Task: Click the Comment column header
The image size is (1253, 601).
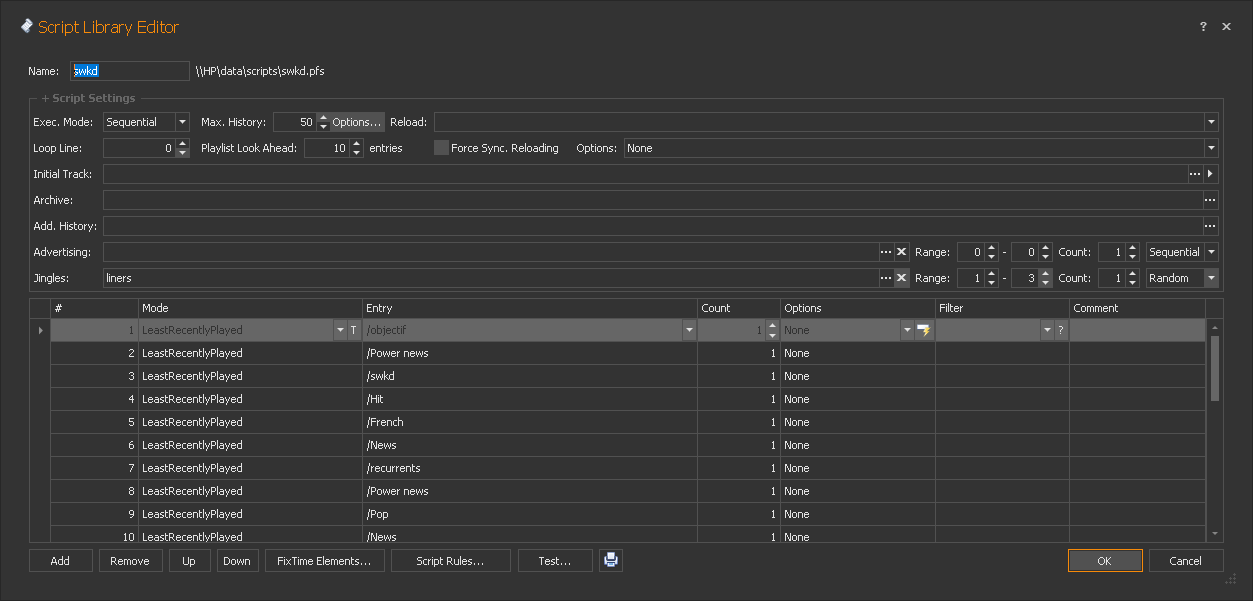Action: tap(1137, 308)
